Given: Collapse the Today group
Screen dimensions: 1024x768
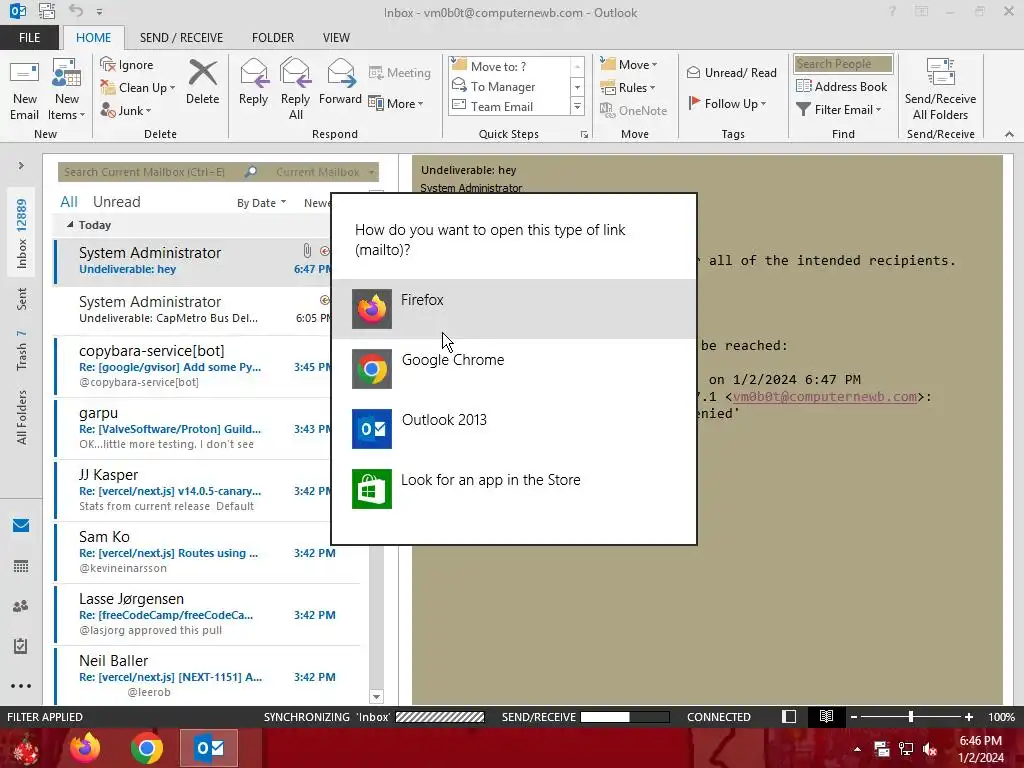Looking at the screenshot, I should coord(70,225).
